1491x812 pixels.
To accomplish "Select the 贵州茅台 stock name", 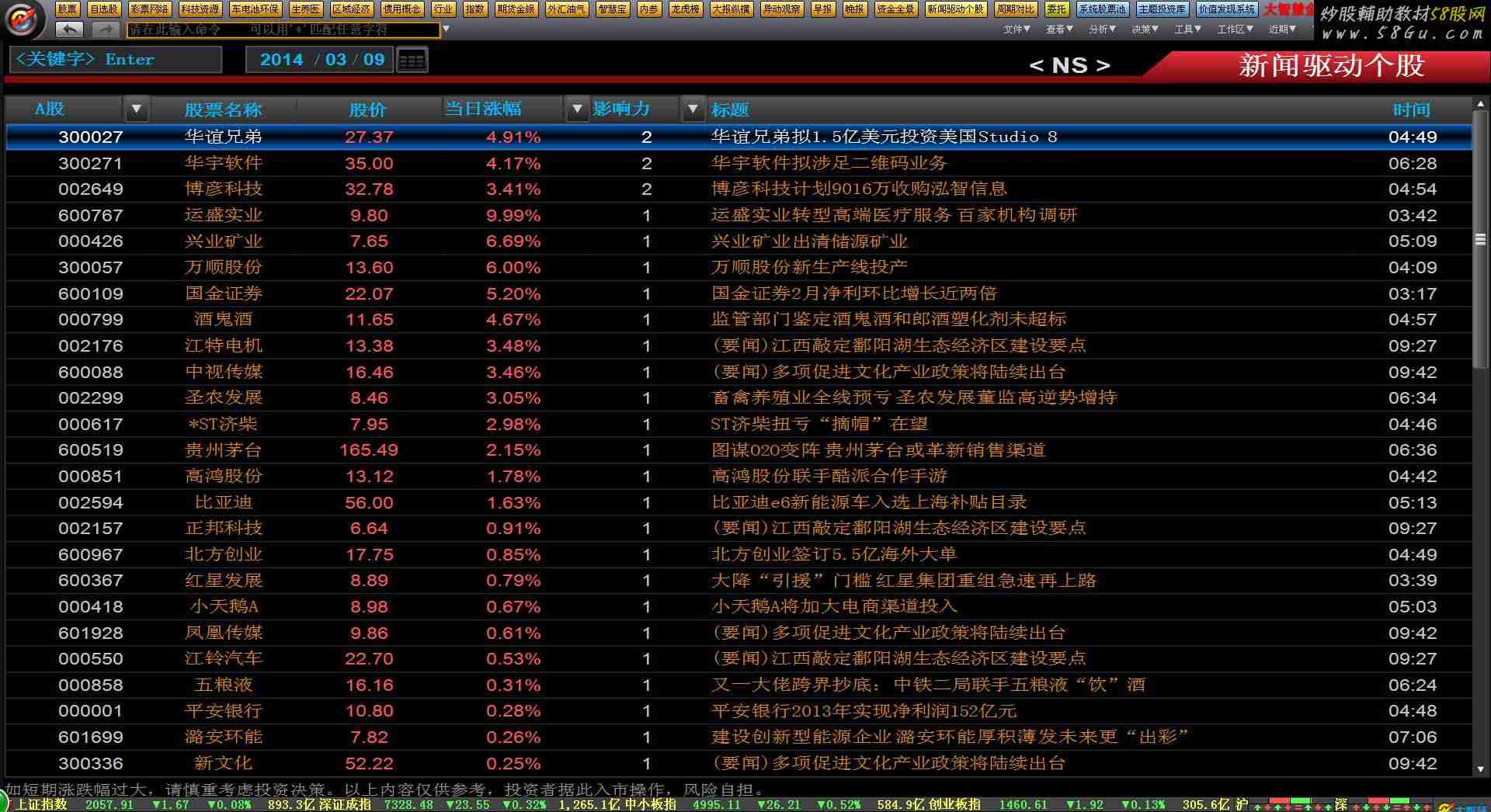I will pos(223,450).
